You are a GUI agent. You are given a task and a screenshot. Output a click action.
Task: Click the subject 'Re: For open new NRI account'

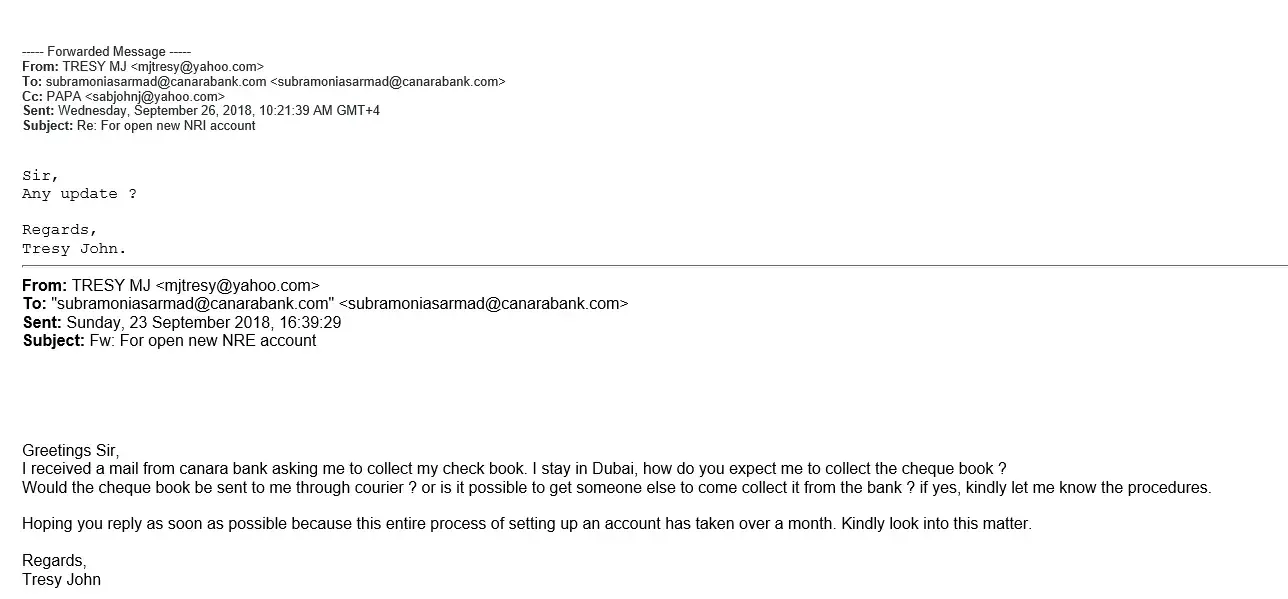coord(166,126)
